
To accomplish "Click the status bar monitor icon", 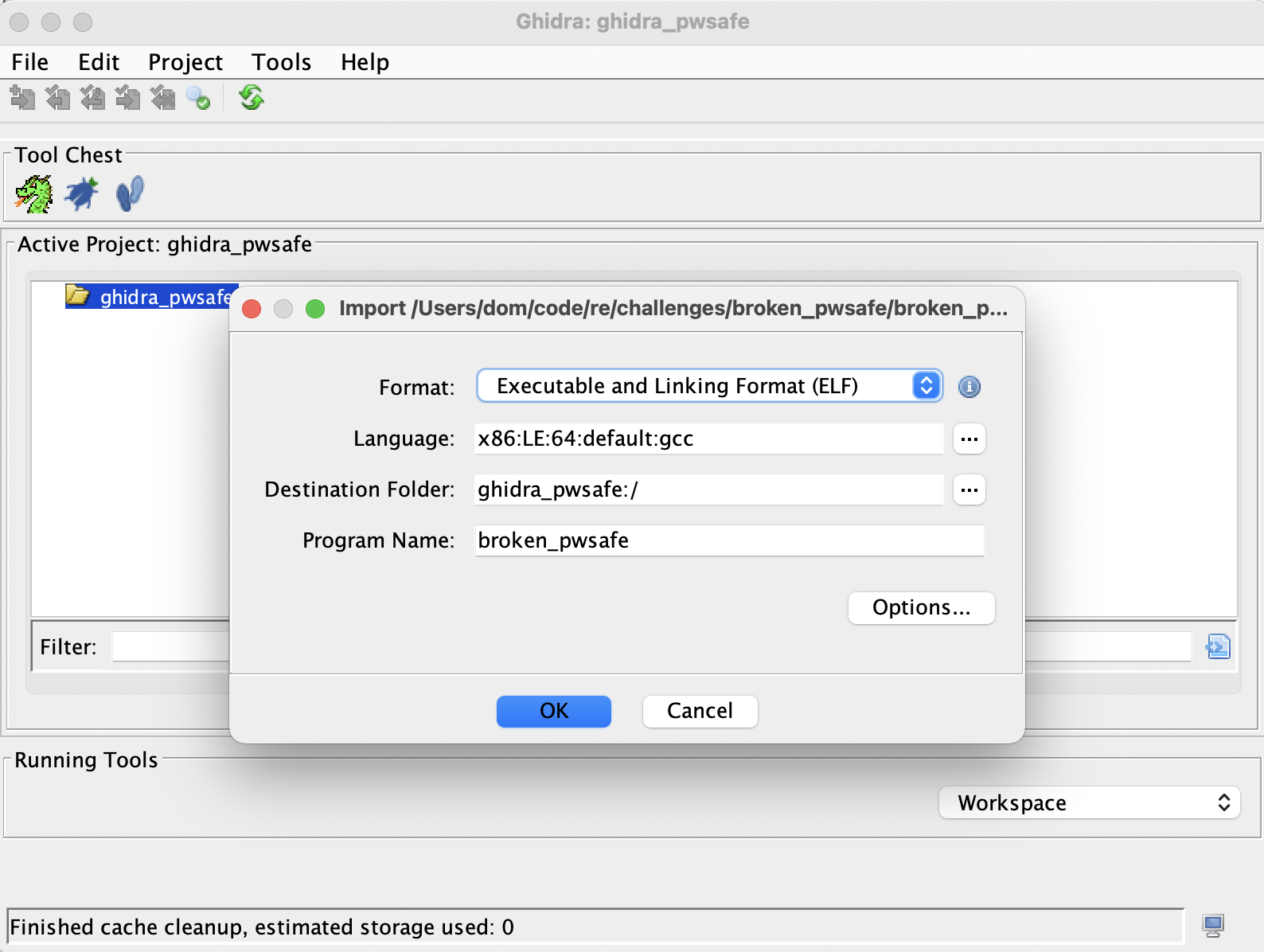I will click(x=1213, y=926).
